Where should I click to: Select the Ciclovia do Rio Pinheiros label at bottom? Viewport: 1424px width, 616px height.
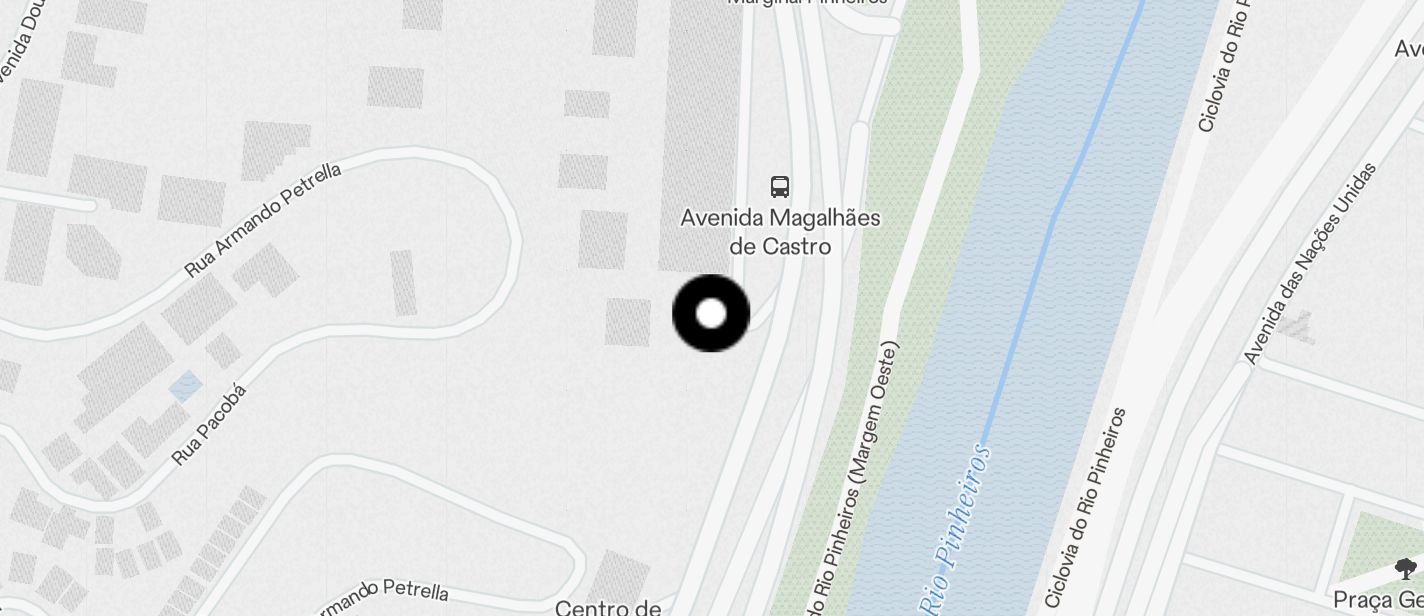1085,508
